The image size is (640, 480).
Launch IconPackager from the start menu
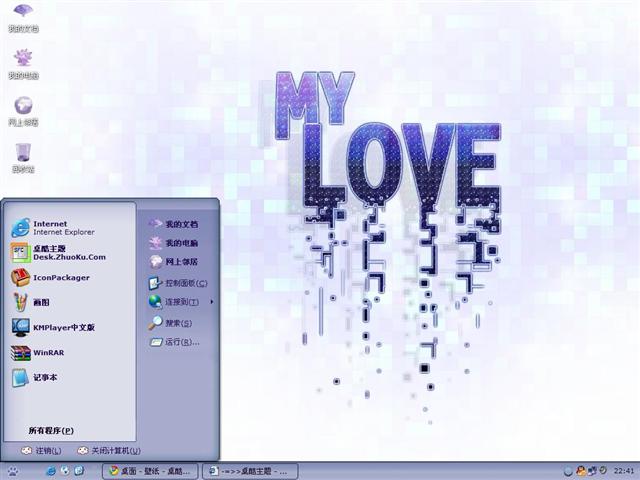point(50,278)
